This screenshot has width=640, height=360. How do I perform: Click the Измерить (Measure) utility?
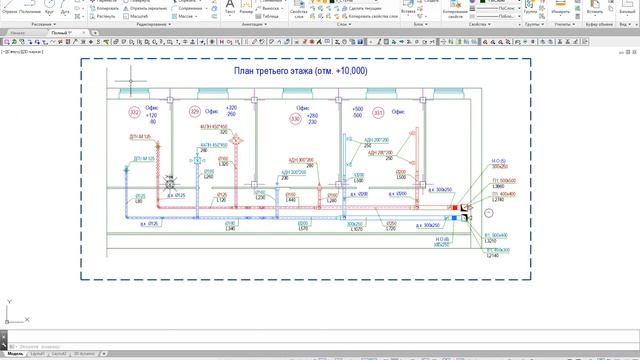click(560, 7)
